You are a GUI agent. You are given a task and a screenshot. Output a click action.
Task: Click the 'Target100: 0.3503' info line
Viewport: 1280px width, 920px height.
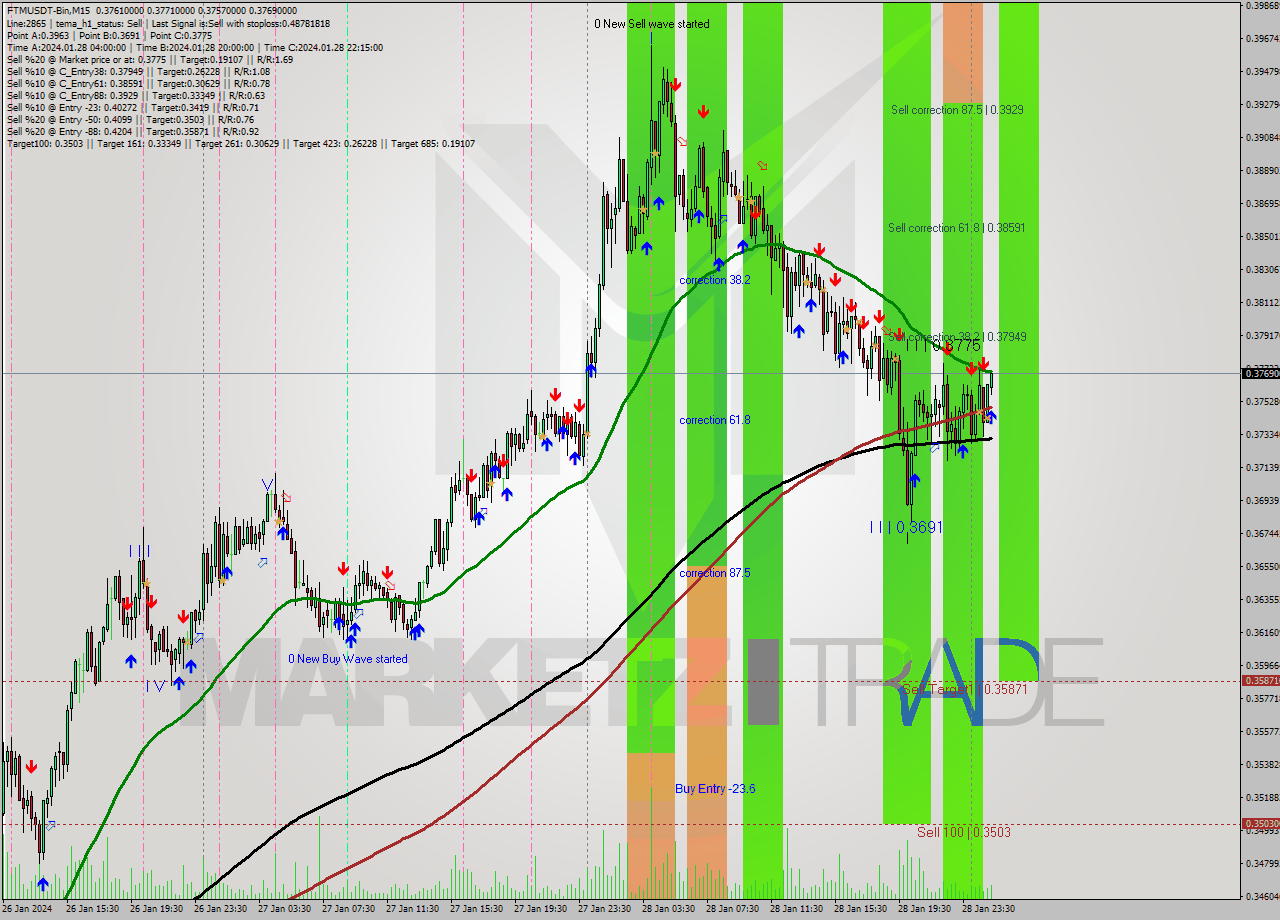coord(240,144)
